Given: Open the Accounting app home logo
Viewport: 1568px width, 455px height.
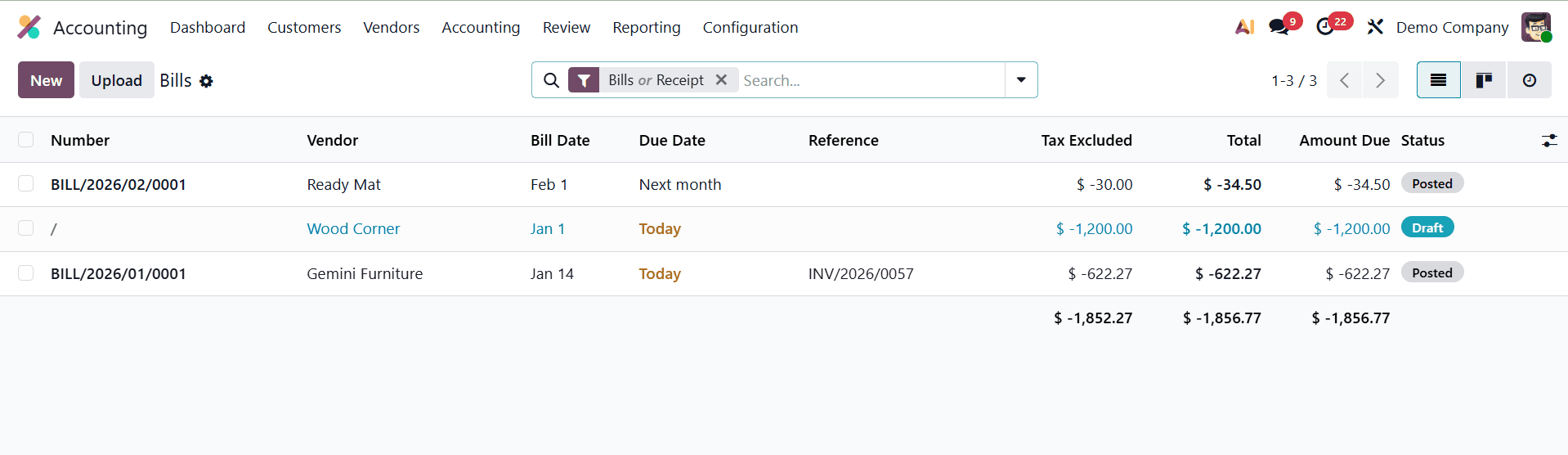Looking at the screenshot, I should [x=29, y=27].
